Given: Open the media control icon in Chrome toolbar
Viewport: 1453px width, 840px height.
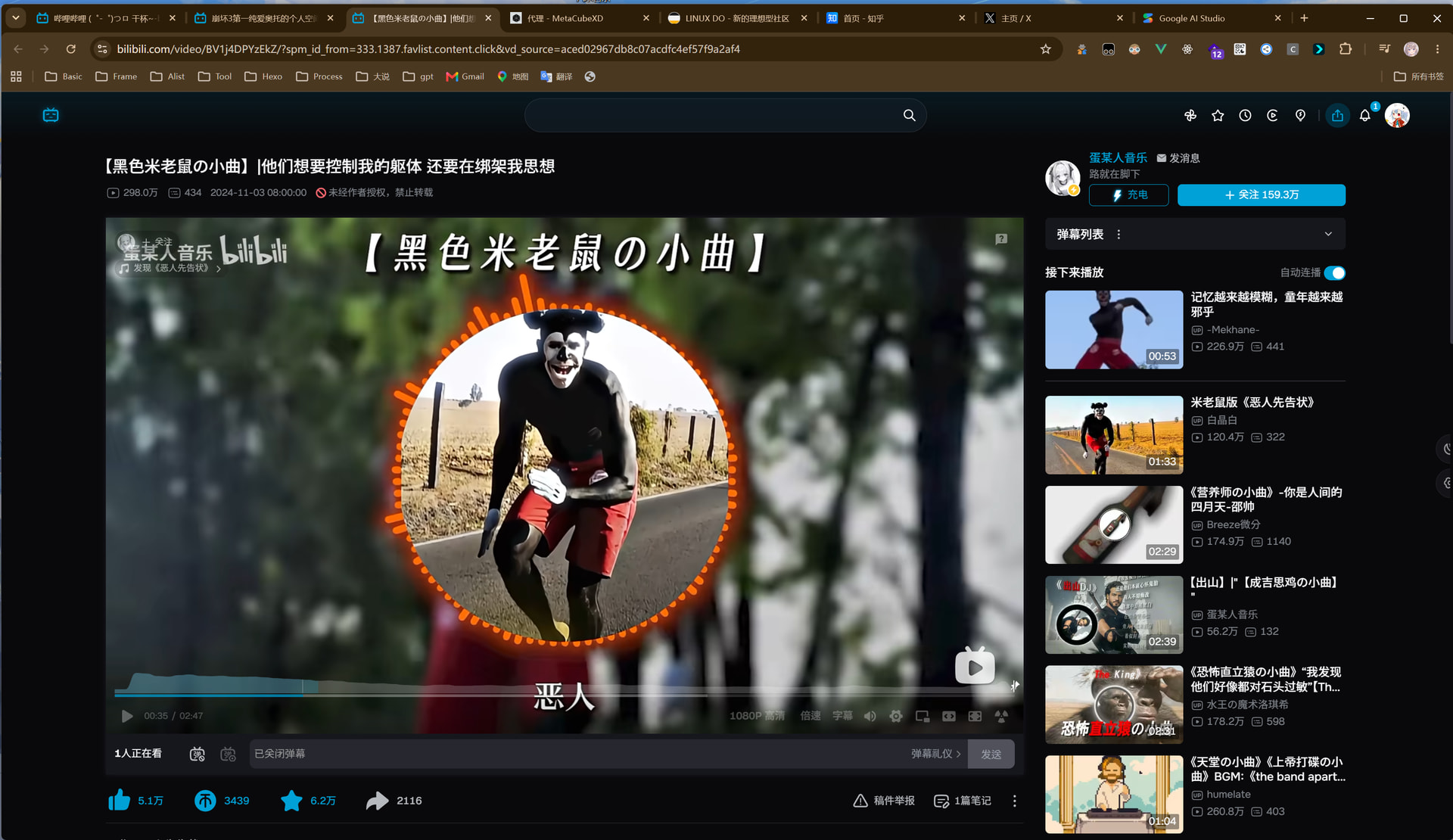Looking at the screenshot, I should coord(1384,49).
